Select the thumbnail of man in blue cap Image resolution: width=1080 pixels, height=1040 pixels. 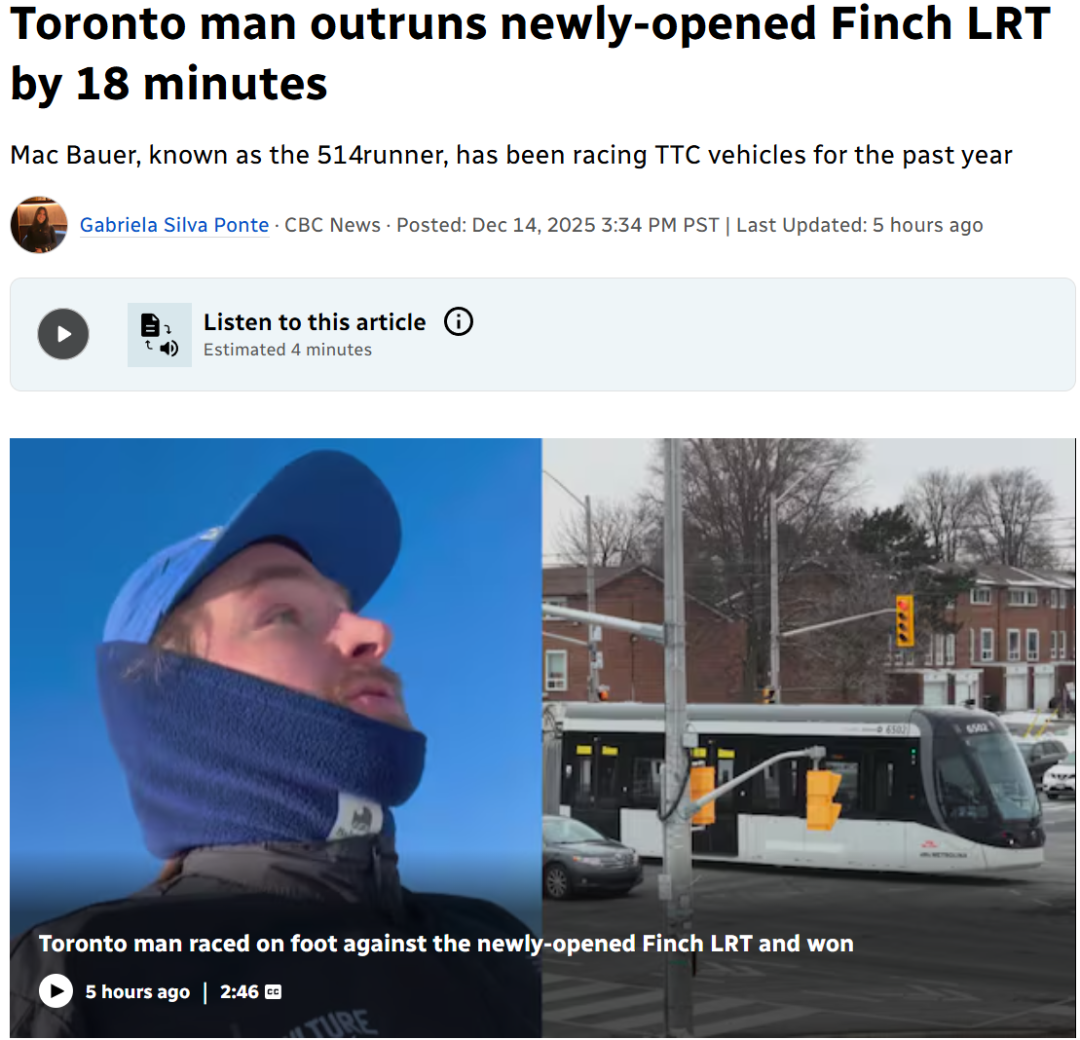tap(276, 738)
